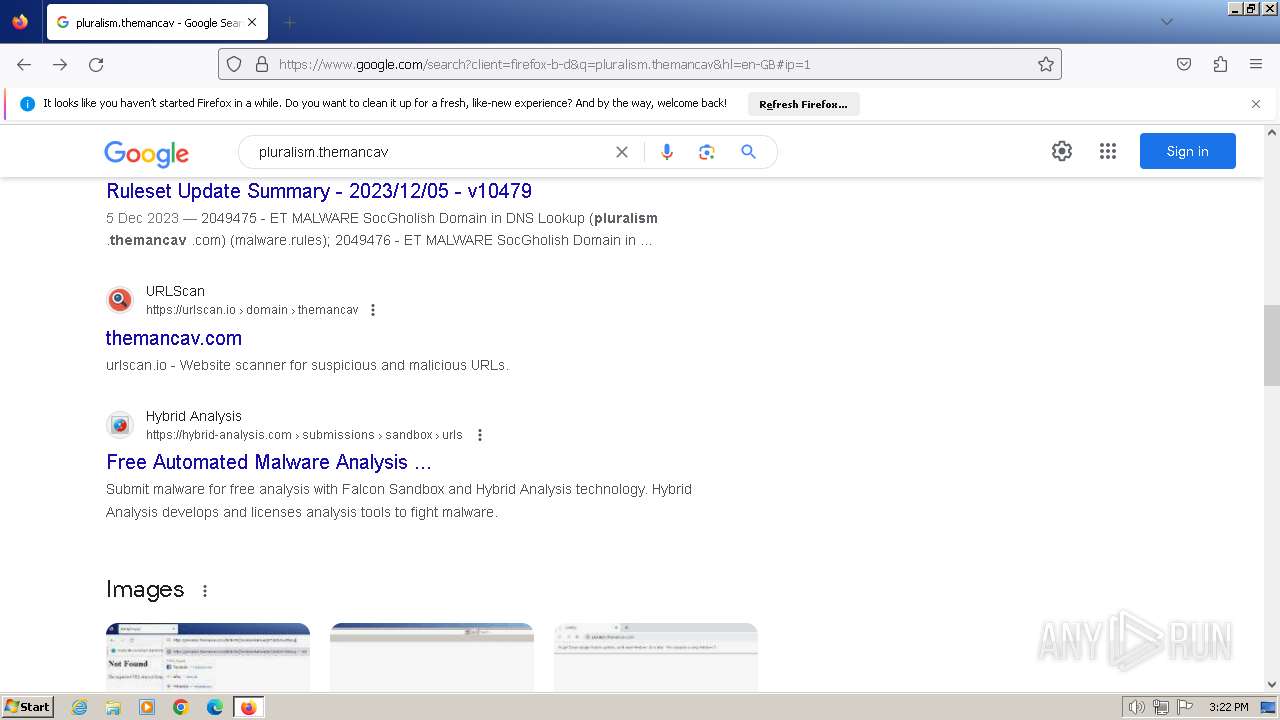Open Ruleset Update Summary result
The width and height of the screenshot is (1280, 720).
[319, 191]
